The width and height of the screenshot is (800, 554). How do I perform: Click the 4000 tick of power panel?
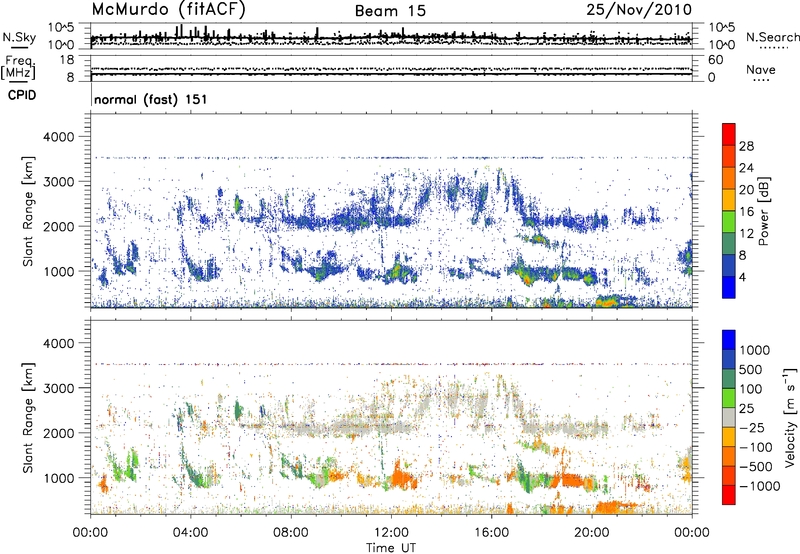click(58, 137)
